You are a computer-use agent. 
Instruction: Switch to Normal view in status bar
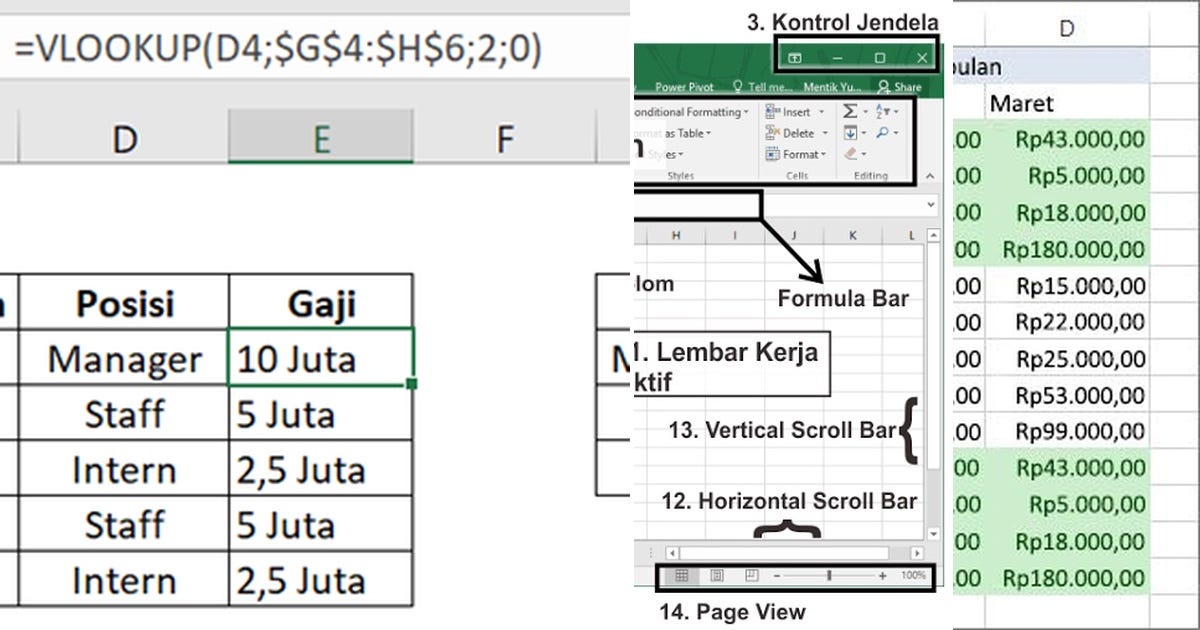click(x=682, y=574)
